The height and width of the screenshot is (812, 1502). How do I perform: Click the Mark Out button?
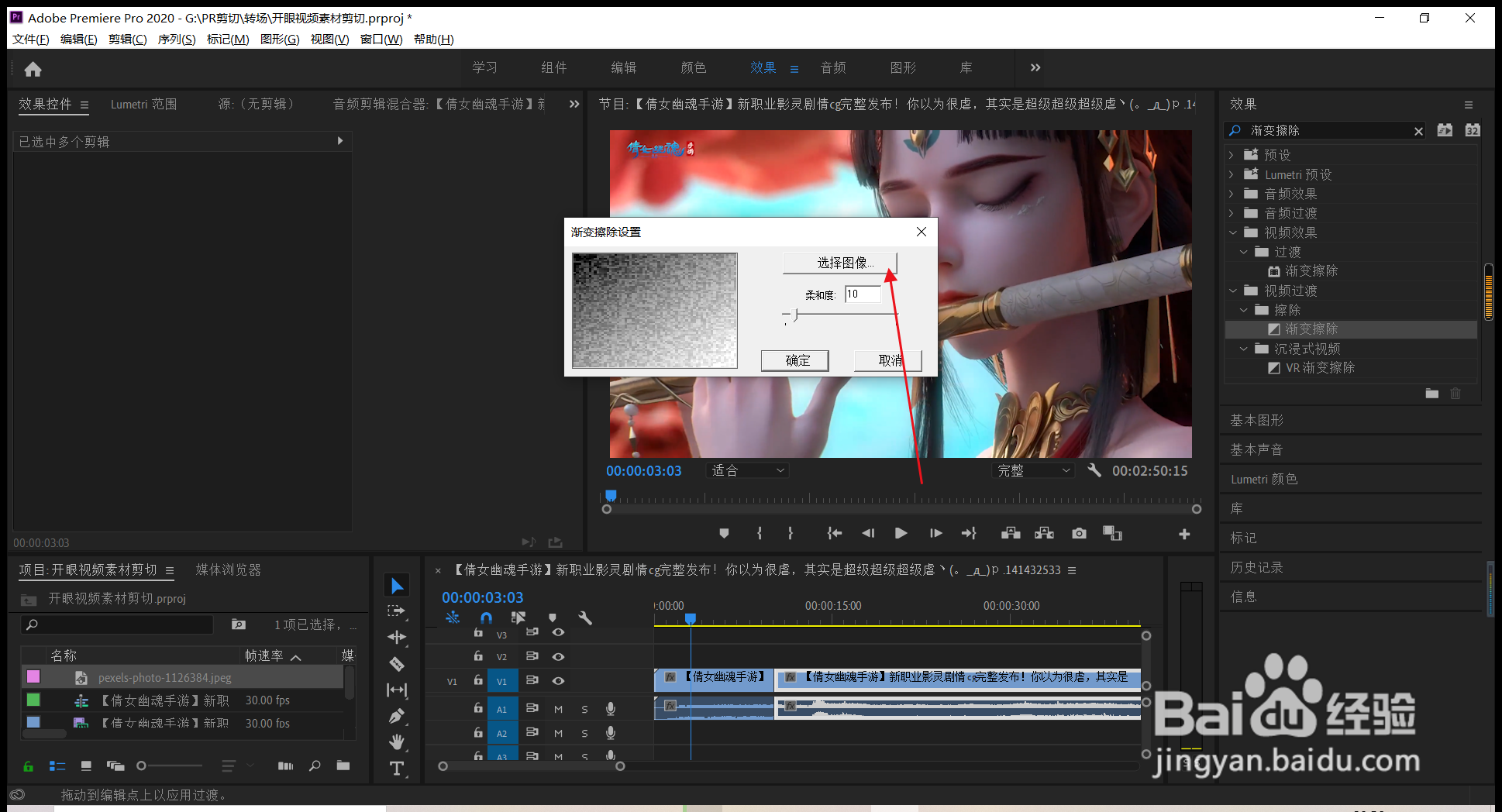pos(791,533)
